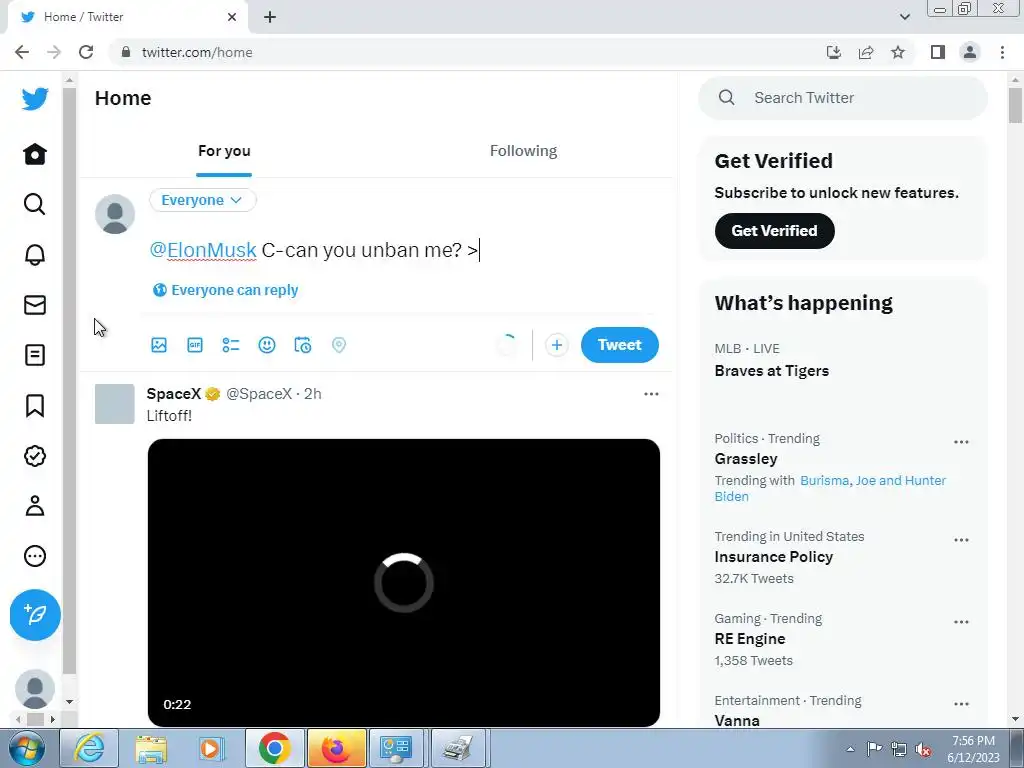
Task: Click the Get Verified button
Action: [x=775, y=231]
